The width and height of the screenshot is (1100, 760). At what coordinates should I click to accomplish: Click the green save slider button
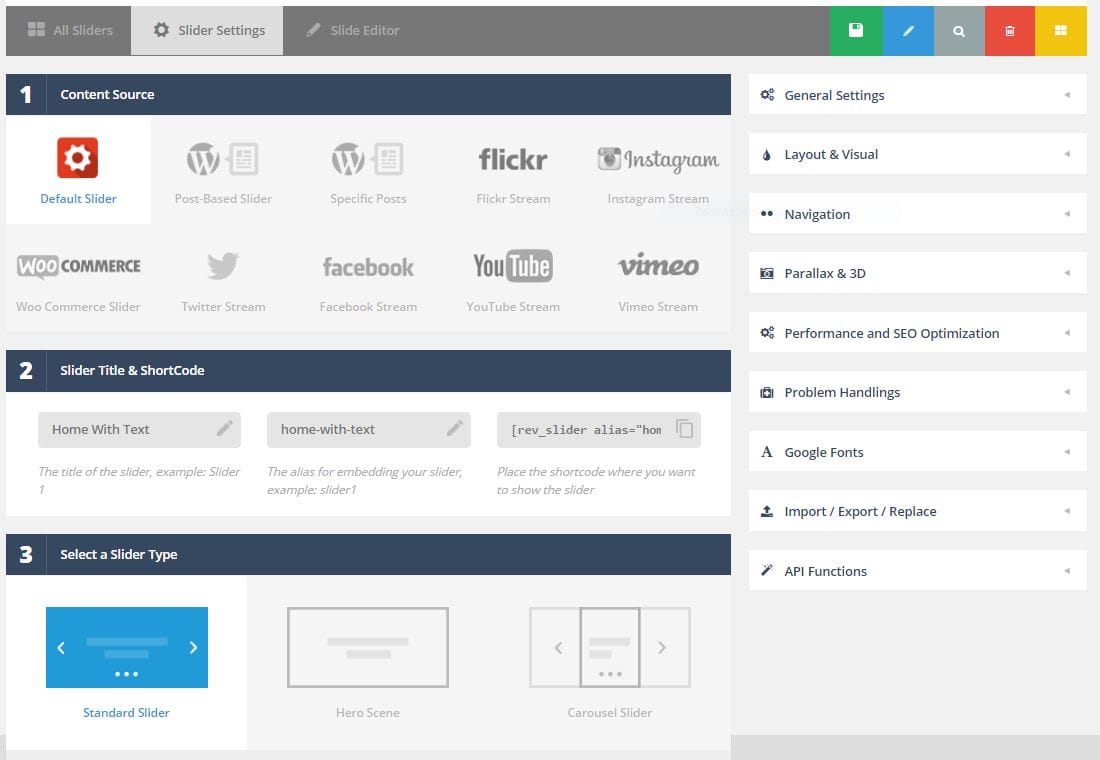click(x=856, y=30)
